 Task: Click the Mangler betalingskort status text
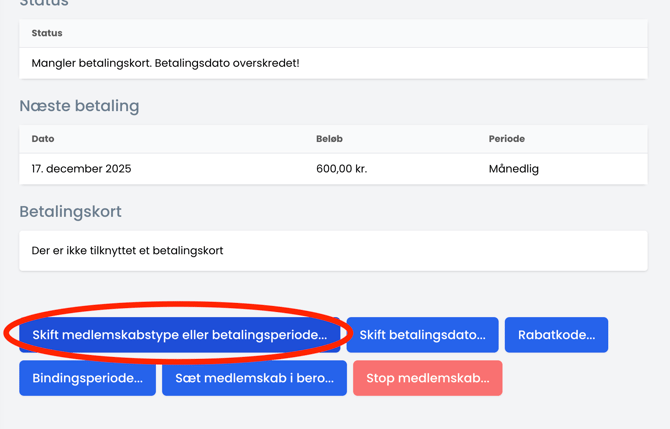(91, 63)
